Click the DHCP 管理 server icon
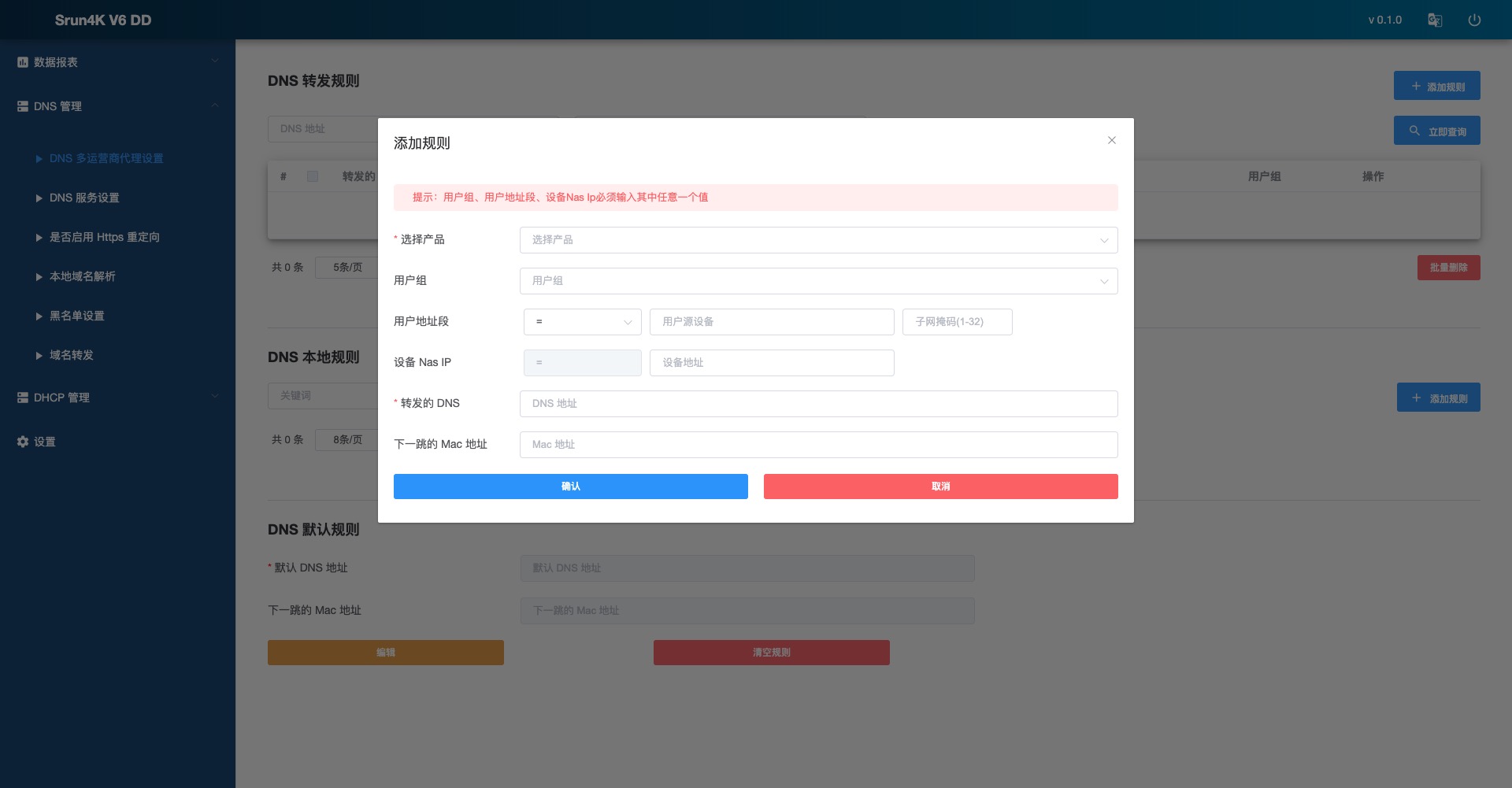Viewport: 1512px width, 788px height. click(x=23, y=398)
